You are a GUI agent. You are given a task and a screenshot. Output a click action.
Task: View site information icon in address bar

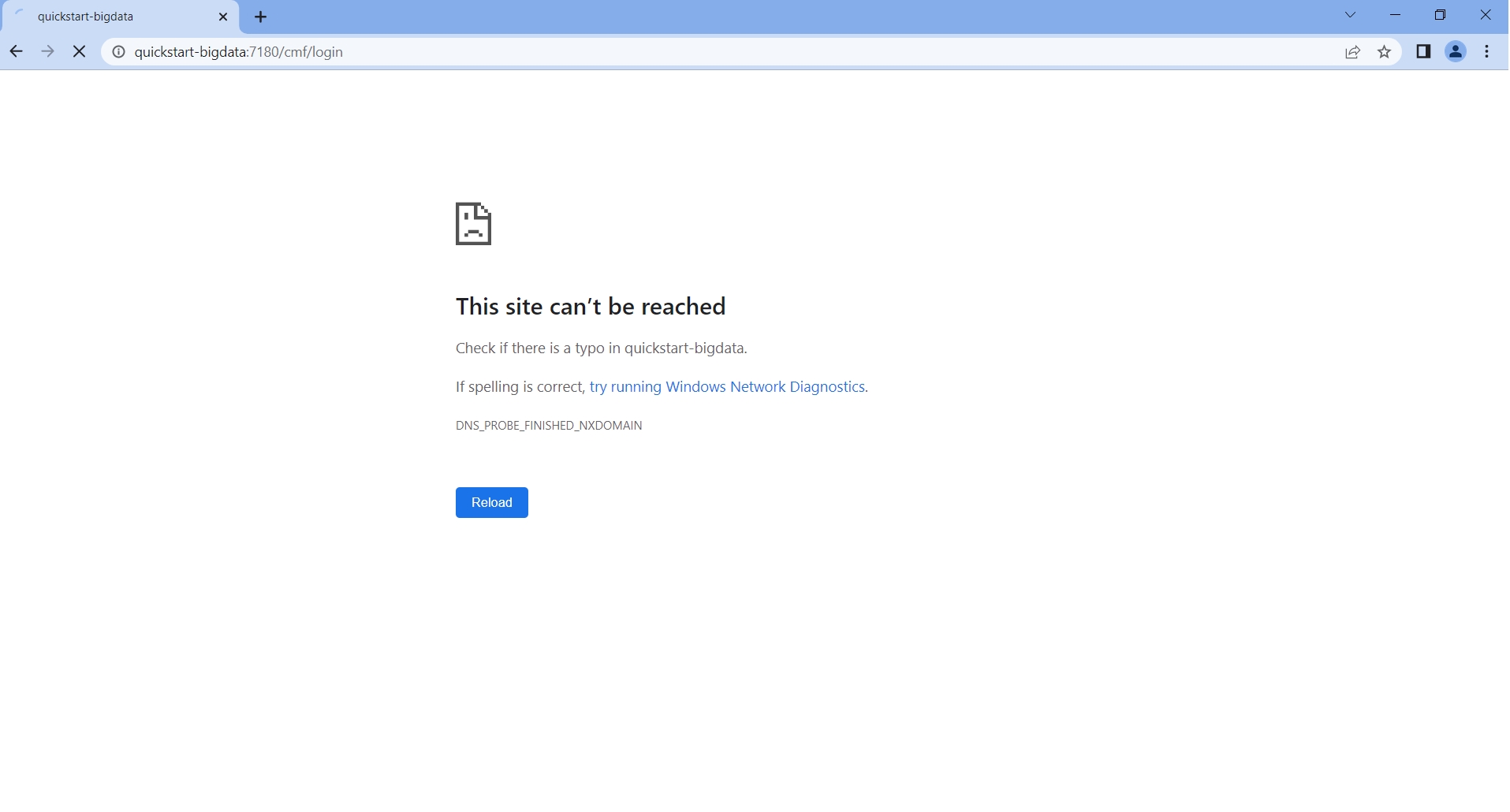pos(118,52)
